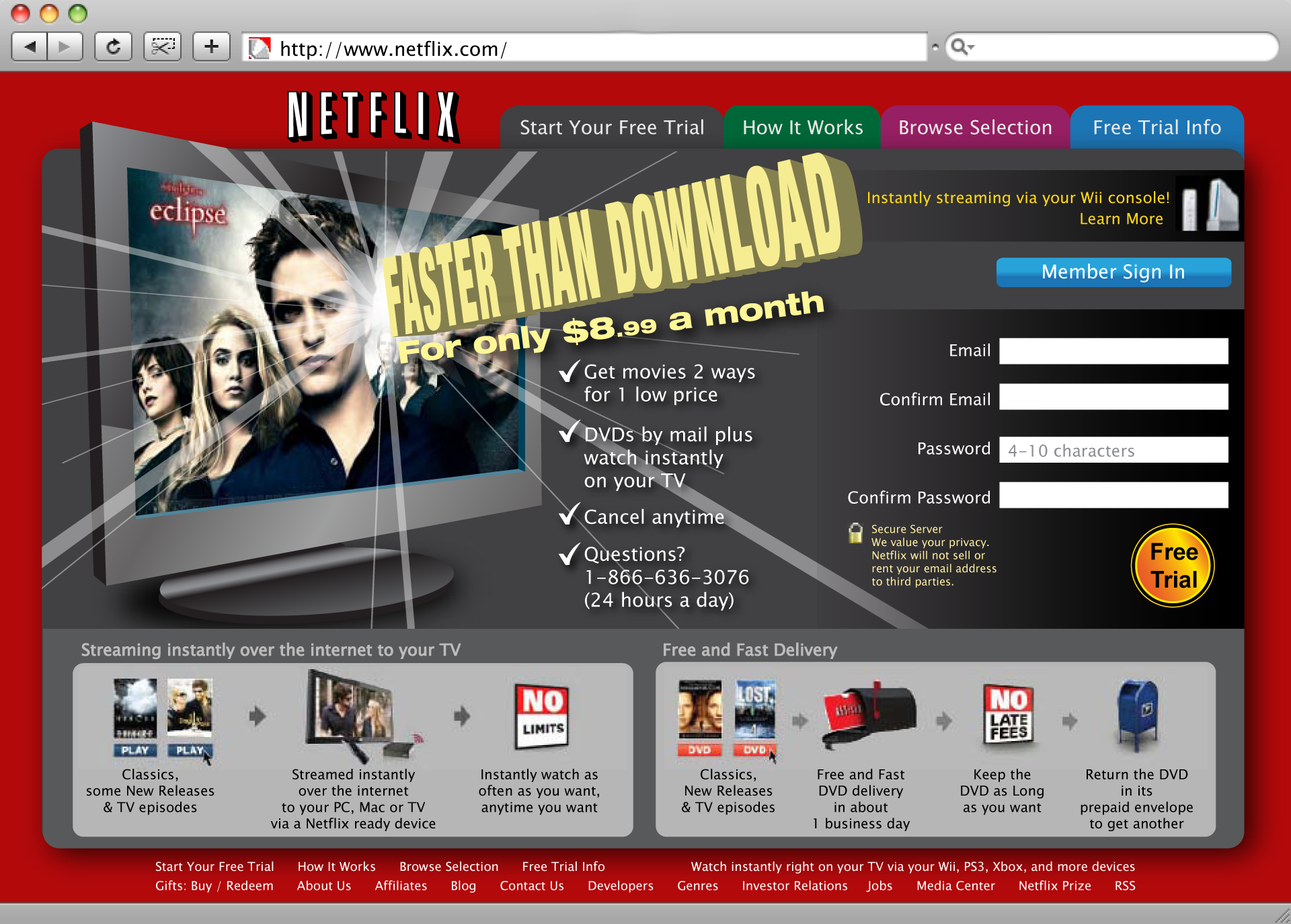Click footer Gifts Buy link
The width and height of the screenshot is (1291, 924).
click(x=184, y=886)
